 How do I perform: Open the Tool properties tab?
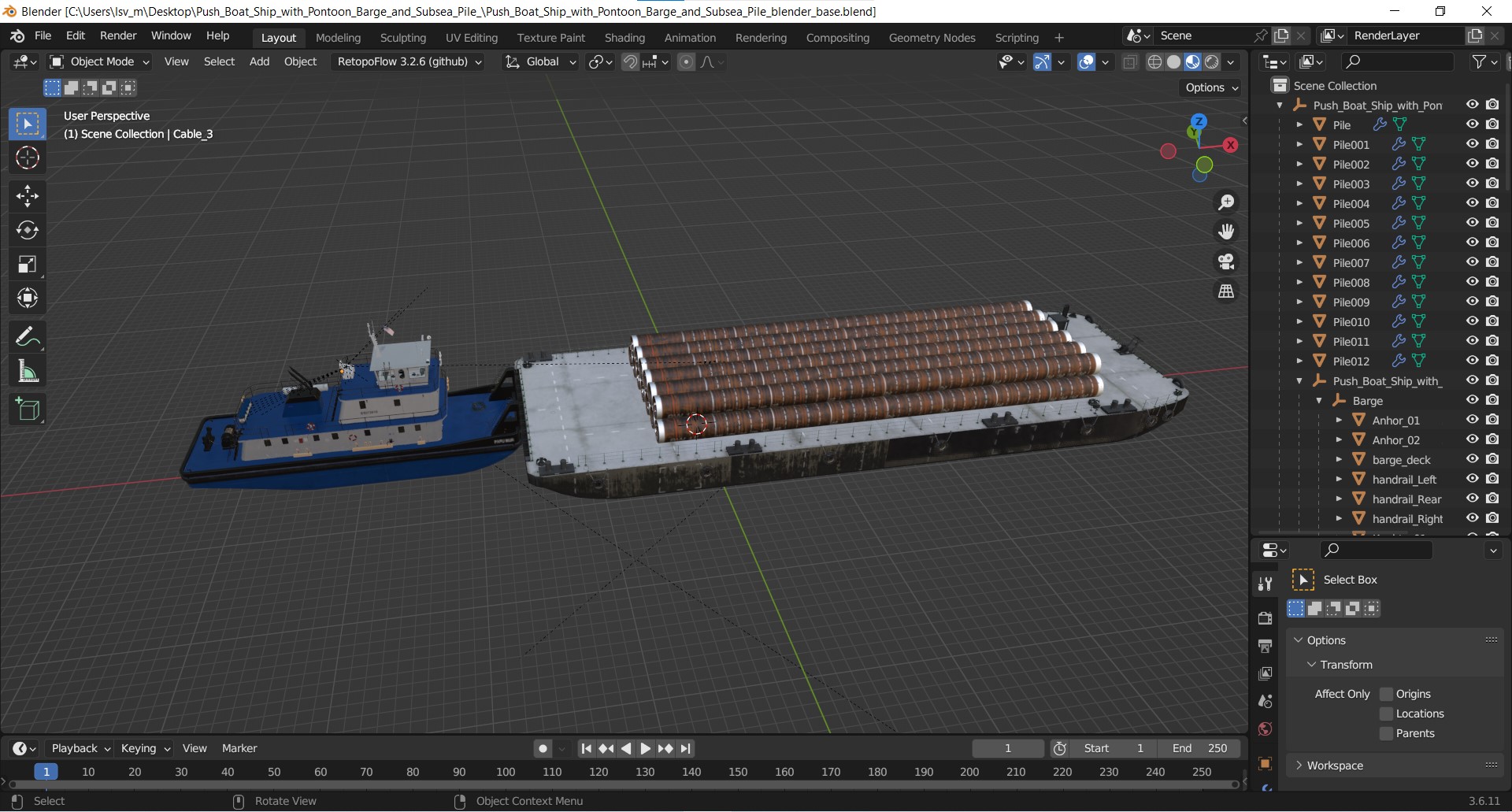click(1266, 584)
